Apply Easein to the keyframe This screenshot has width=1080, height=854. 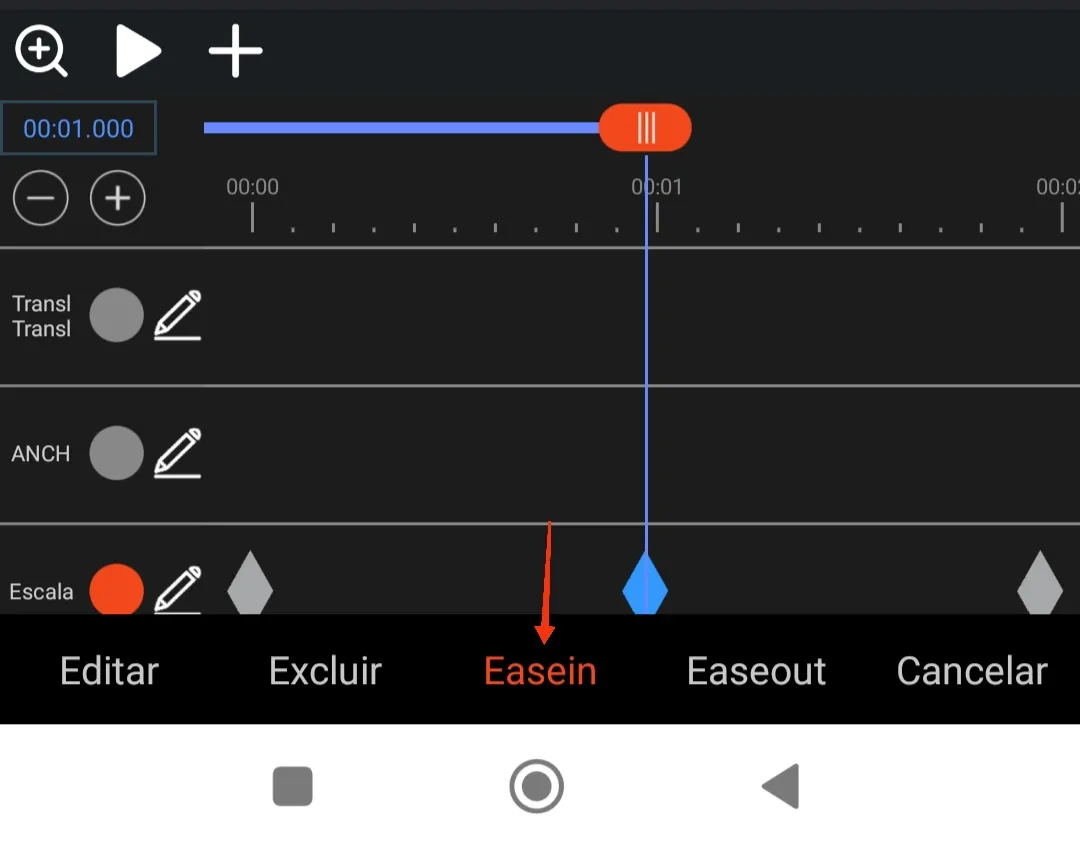tap(540, 671)
